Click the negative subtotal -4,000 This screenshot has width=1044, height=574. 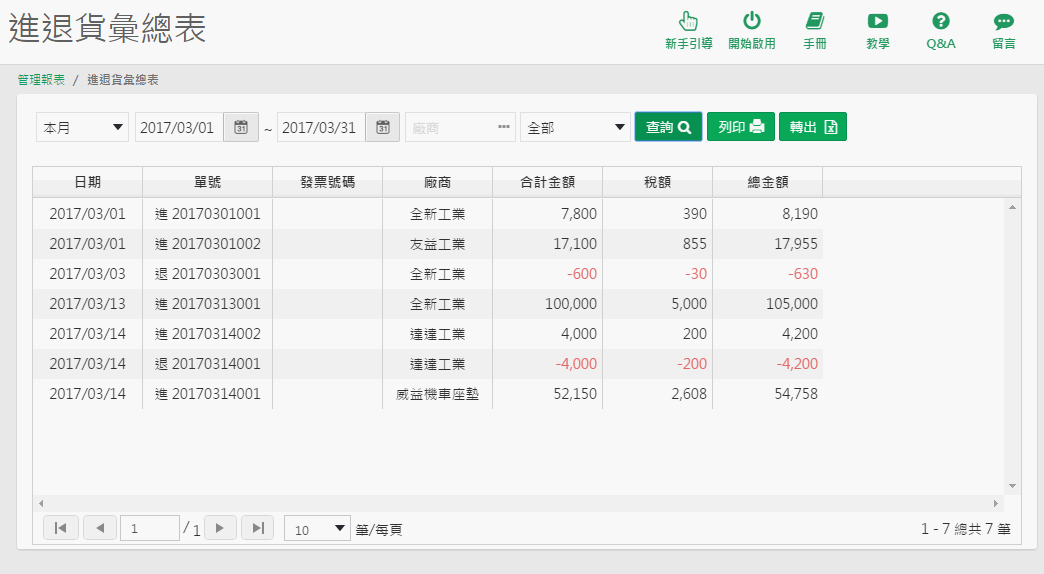click(576, 364)
